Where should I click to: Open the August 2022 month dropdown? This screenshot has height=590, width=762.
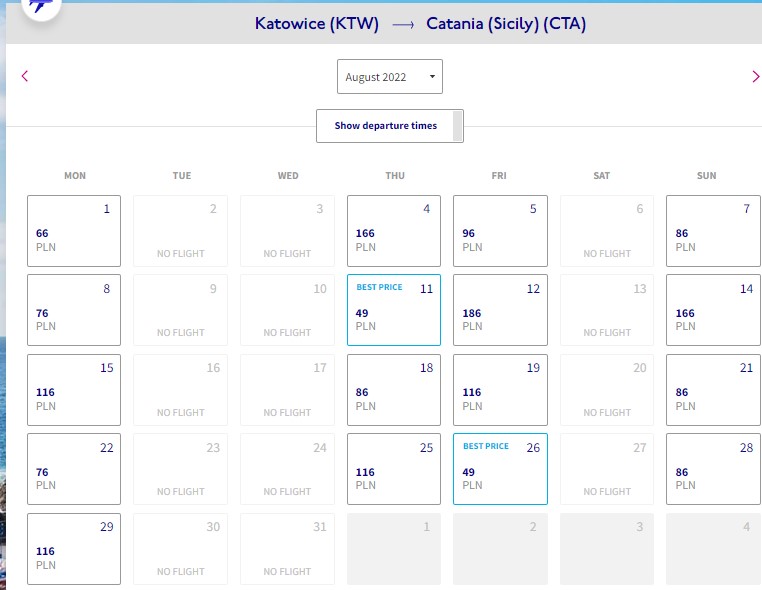[x=390, y=77]
